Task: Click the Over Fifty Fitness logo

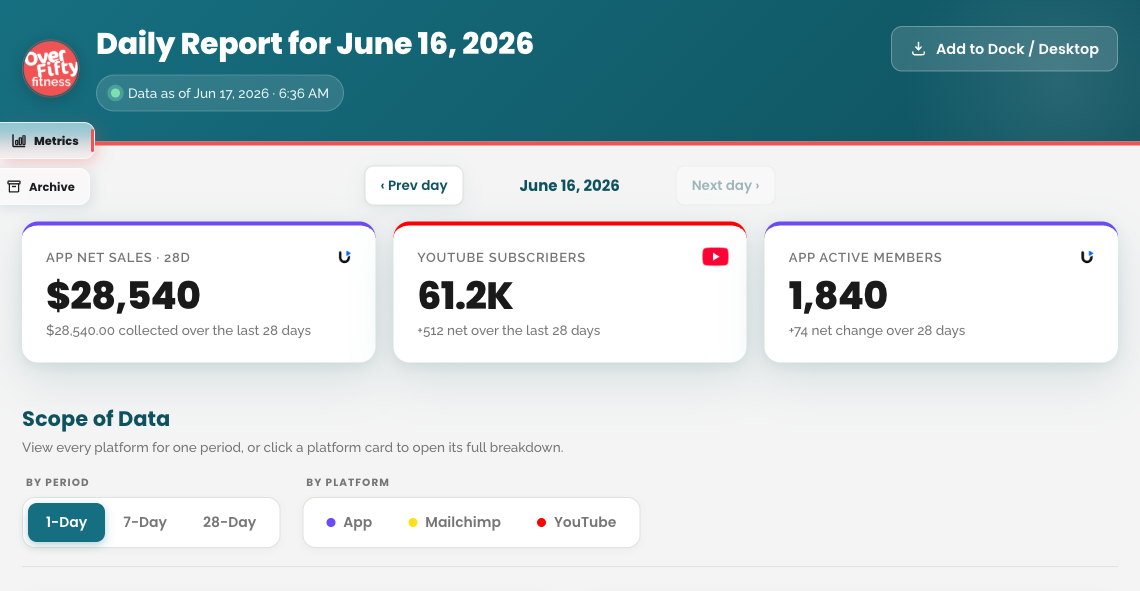Action: click(51, 68)
